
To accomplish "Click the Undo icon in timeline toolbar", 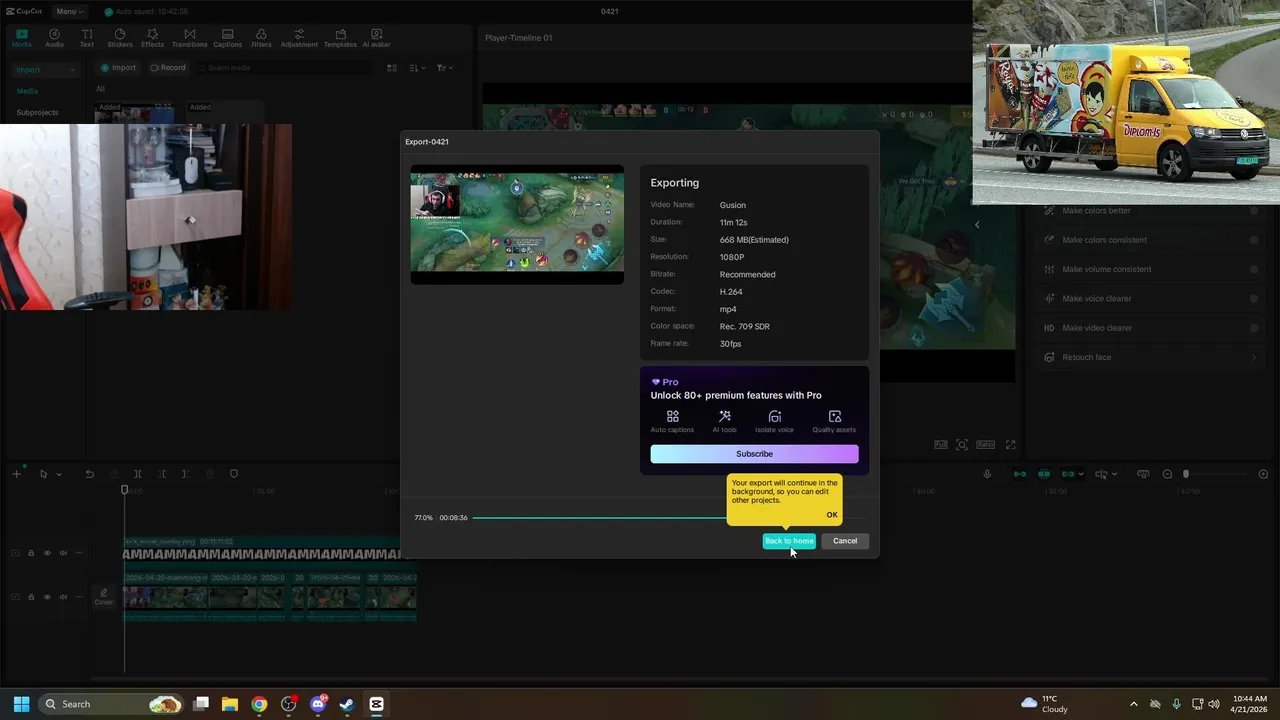I will tap(89, 474).
